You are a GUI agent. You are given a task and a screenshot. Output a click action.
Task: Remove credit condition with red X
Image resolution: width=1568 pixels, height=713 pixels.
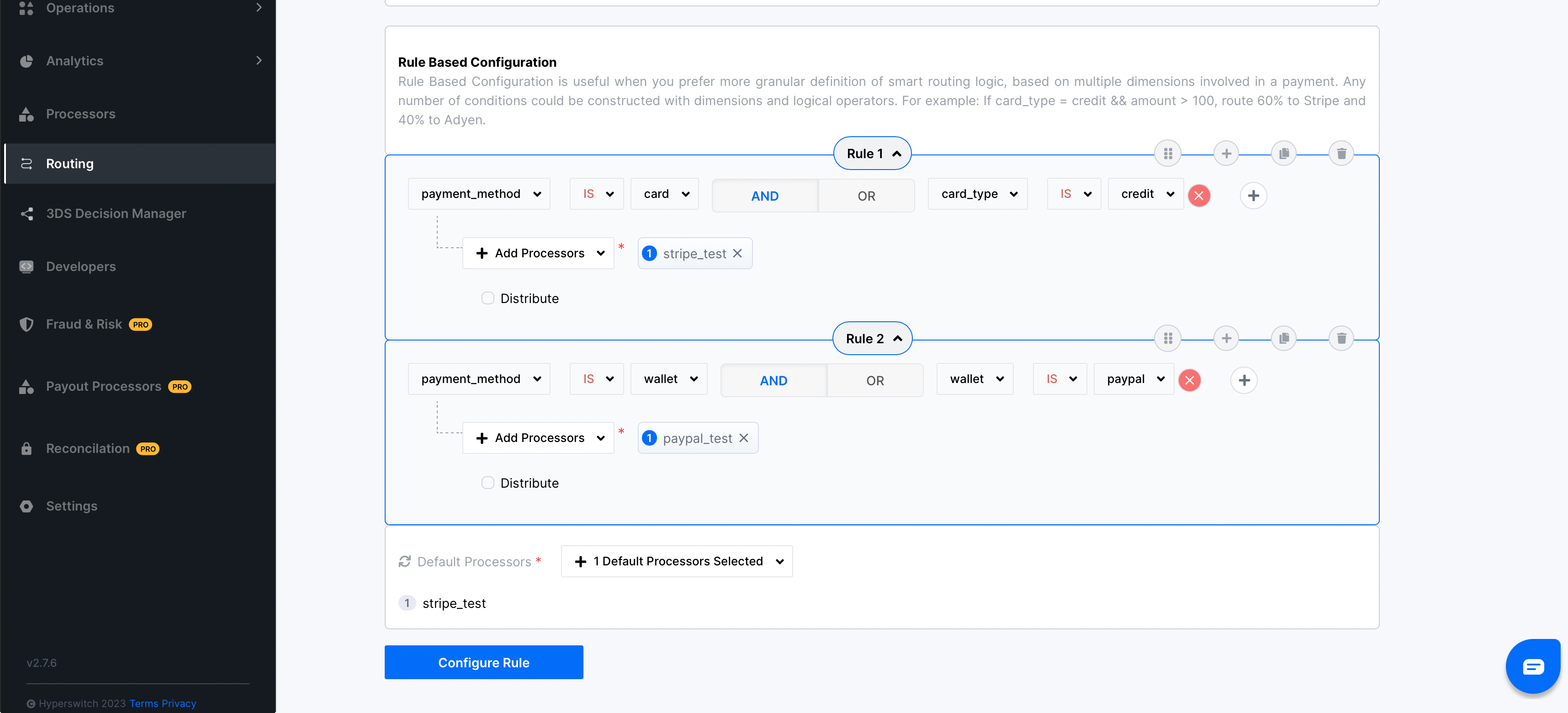pyautogui.click(x=1198, y=196)
